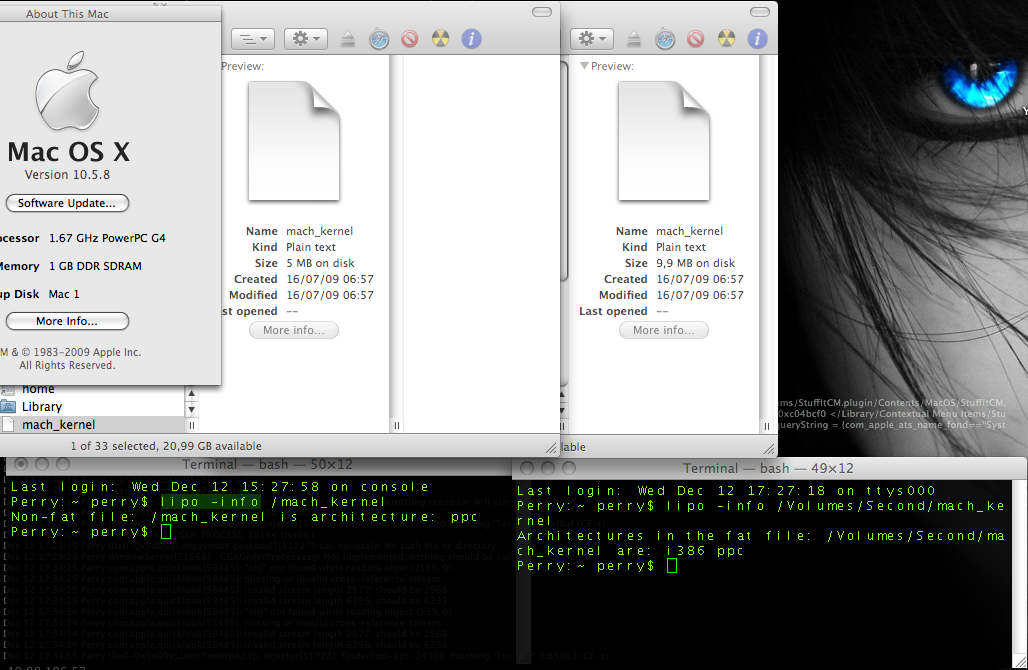Click the Library folder icon
This screenshot has width=1028, height=670.
[x=8, y=406]
